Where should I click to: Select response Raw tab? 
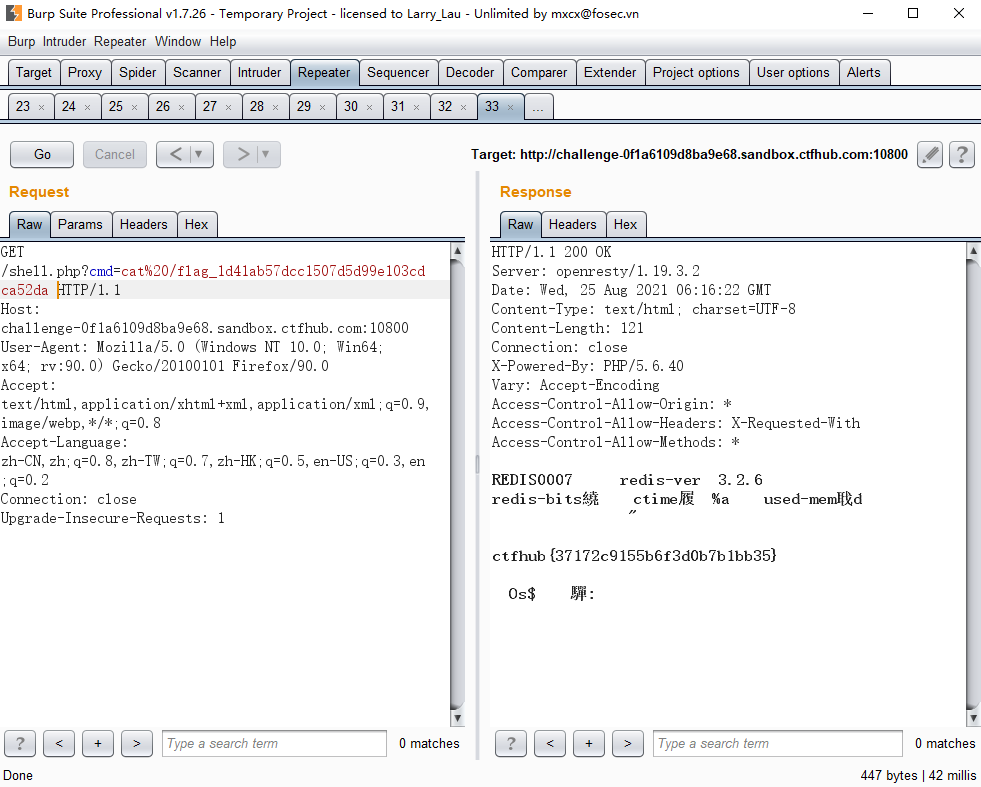(x=520, y=225)
